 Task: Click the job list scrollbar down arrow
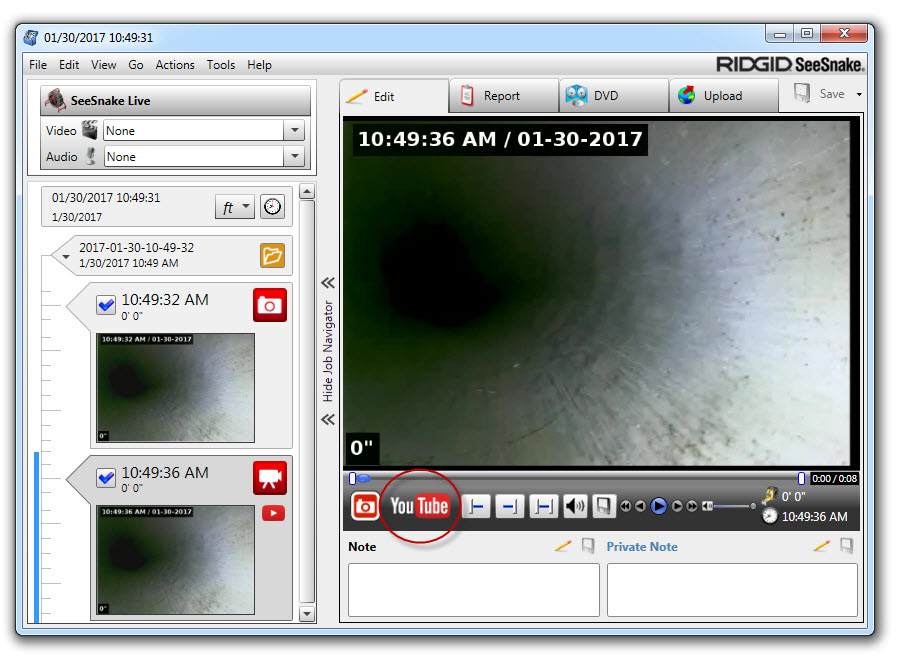click(x=307, y=614)
